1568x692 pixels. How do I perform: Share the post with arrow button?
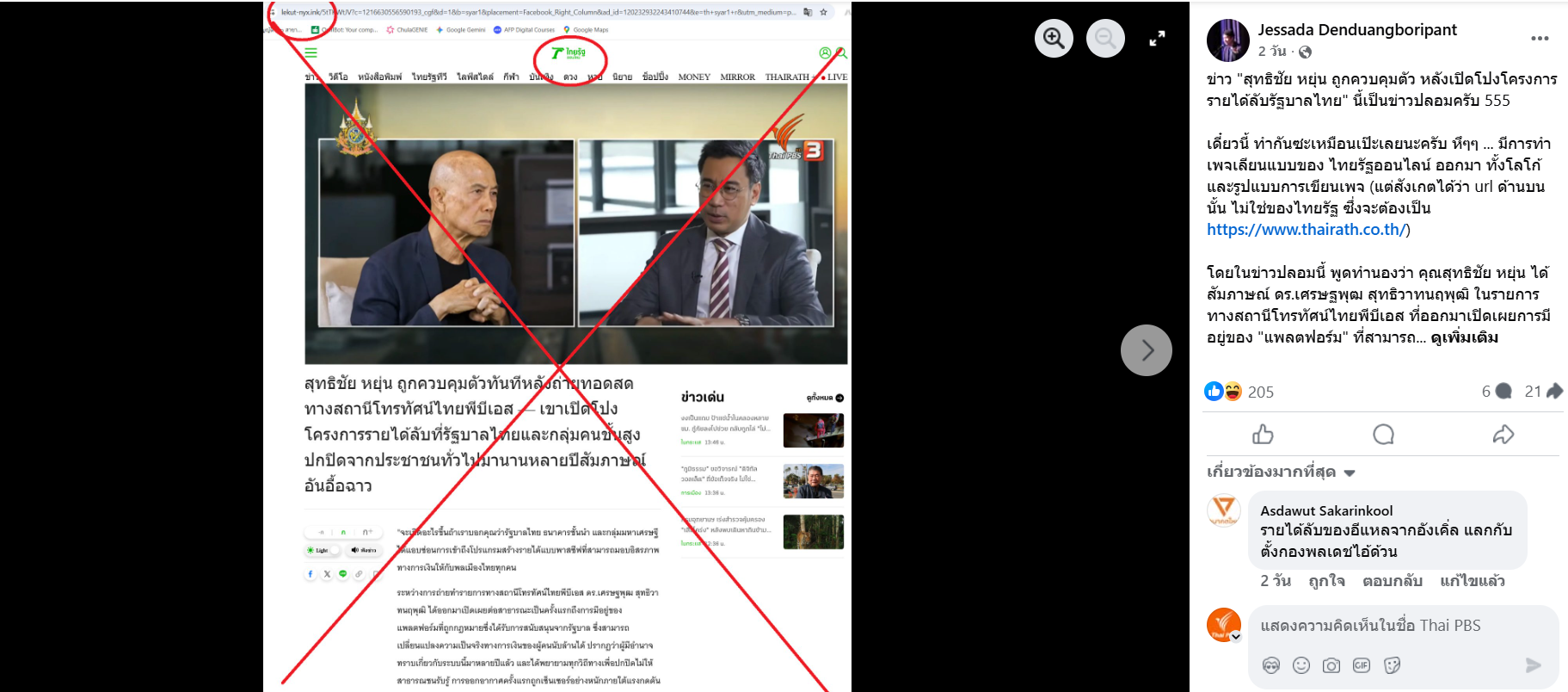pos(1503,435)
